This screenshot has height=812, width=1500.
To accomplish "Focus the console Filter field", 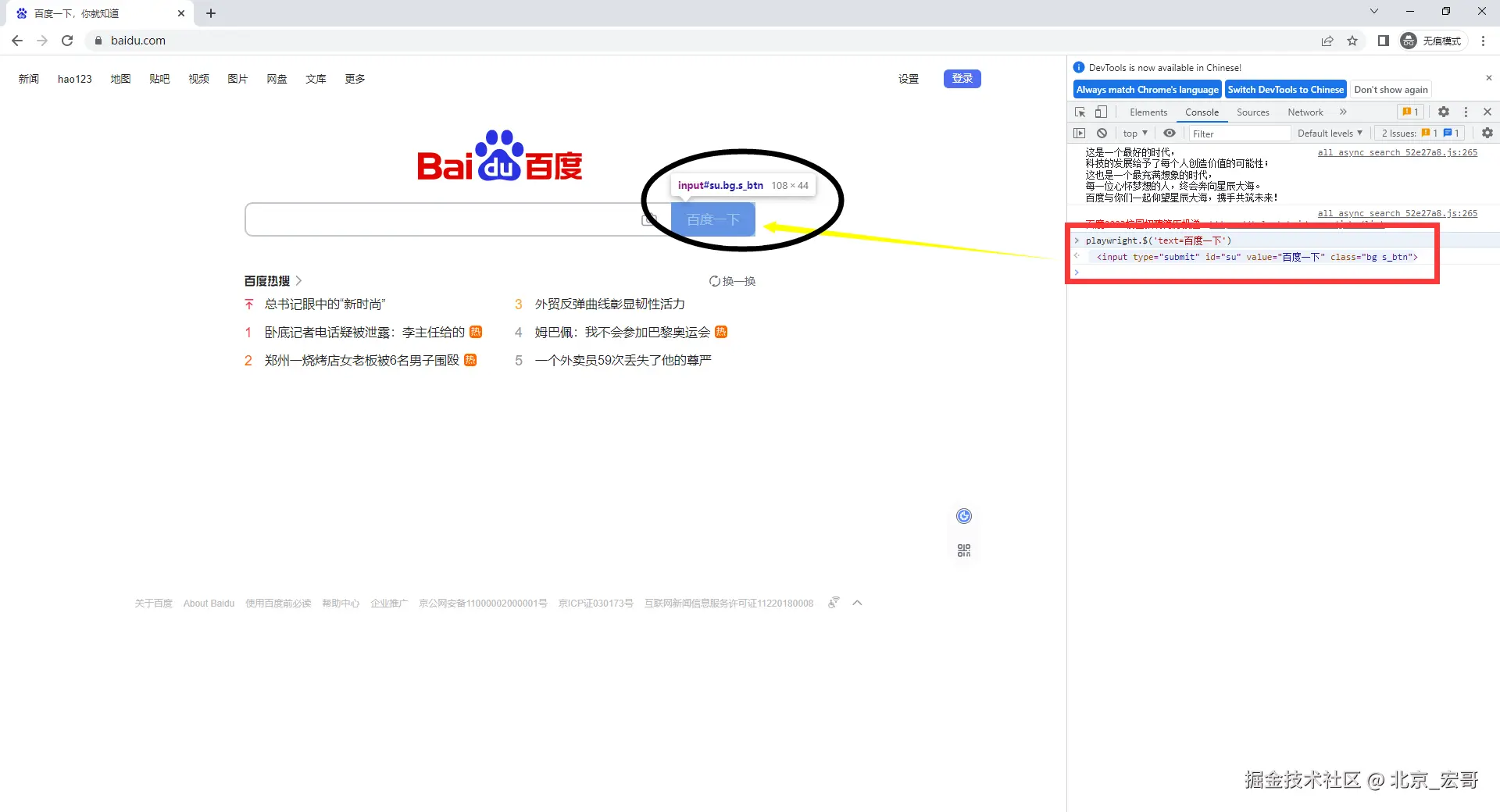I will [x=1240, y=134].
